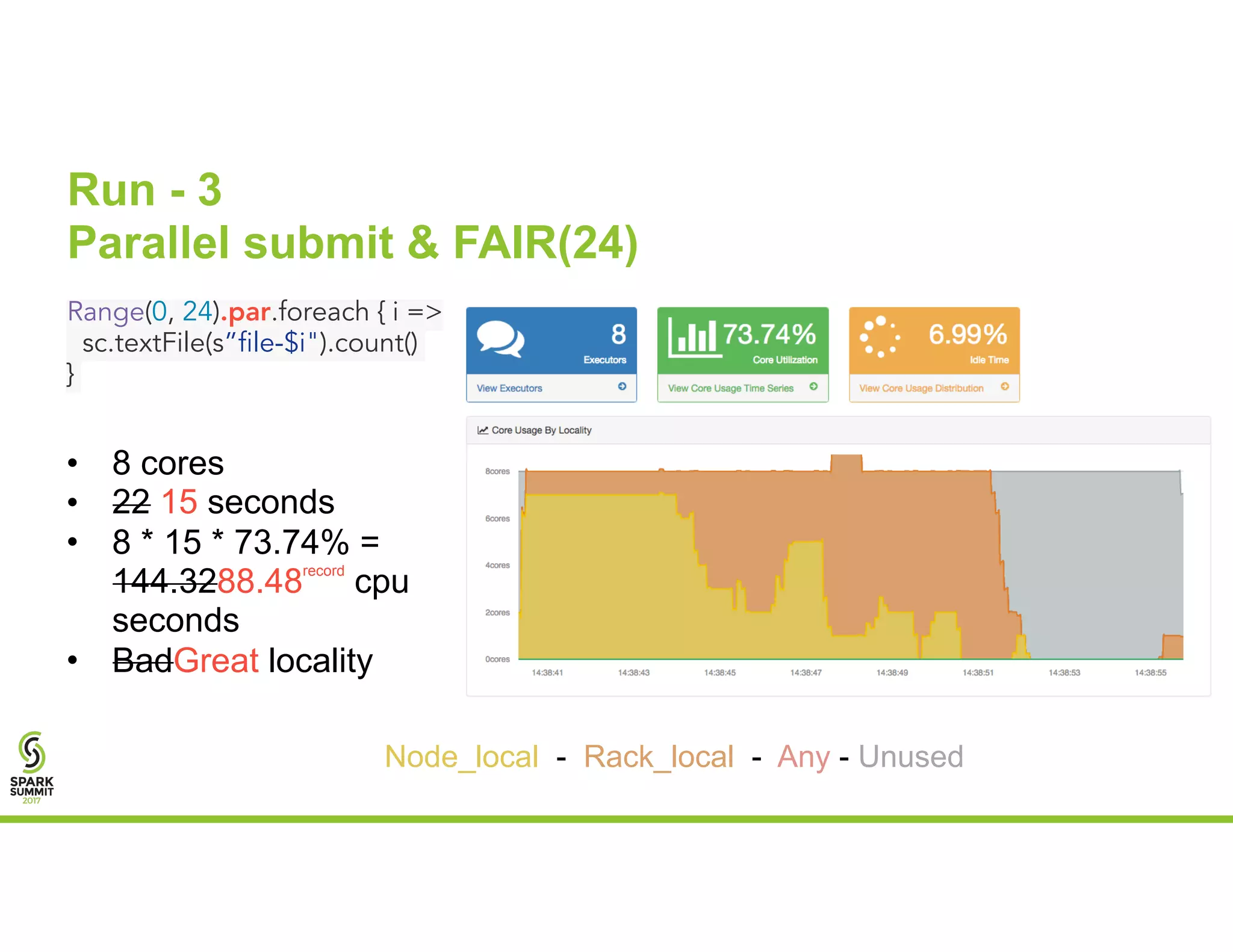1233x952 pixels.
Task: Click the Any legend label
Action: [x=804, y=758]
